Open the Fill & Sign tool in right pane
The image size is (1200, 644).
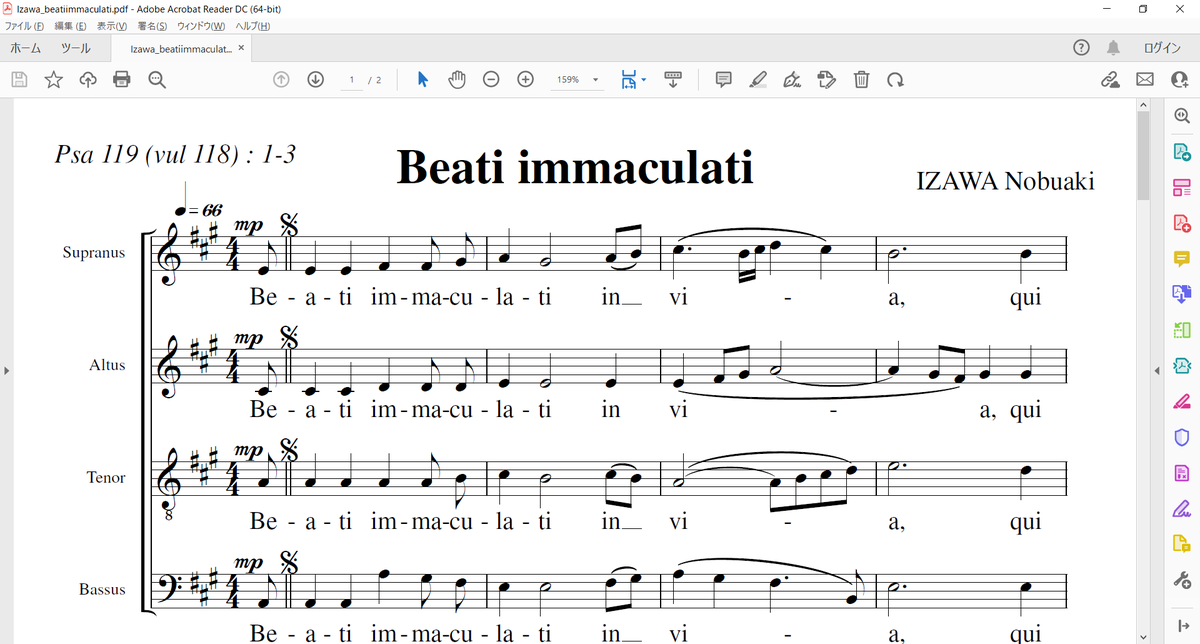tap(1181, 508)
